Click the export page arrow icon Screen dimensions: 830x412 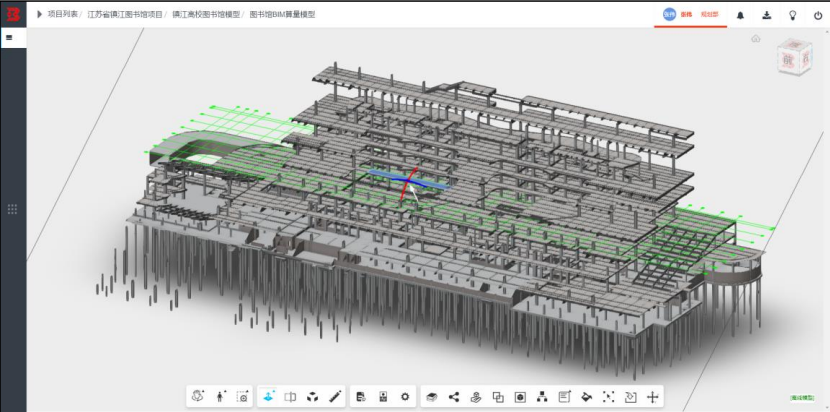pyautogui.click(x=630, y=397)
